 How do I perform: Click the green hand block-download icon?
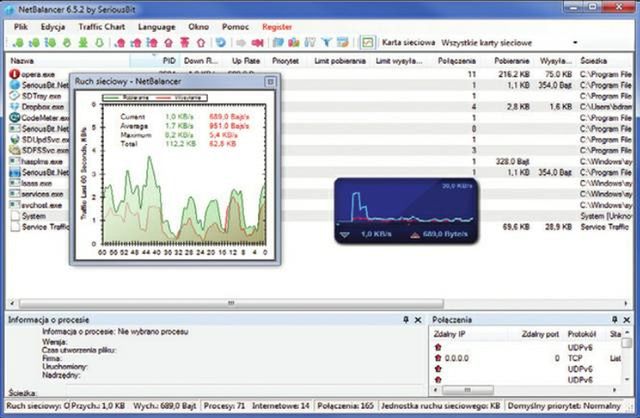coord(67,42)
